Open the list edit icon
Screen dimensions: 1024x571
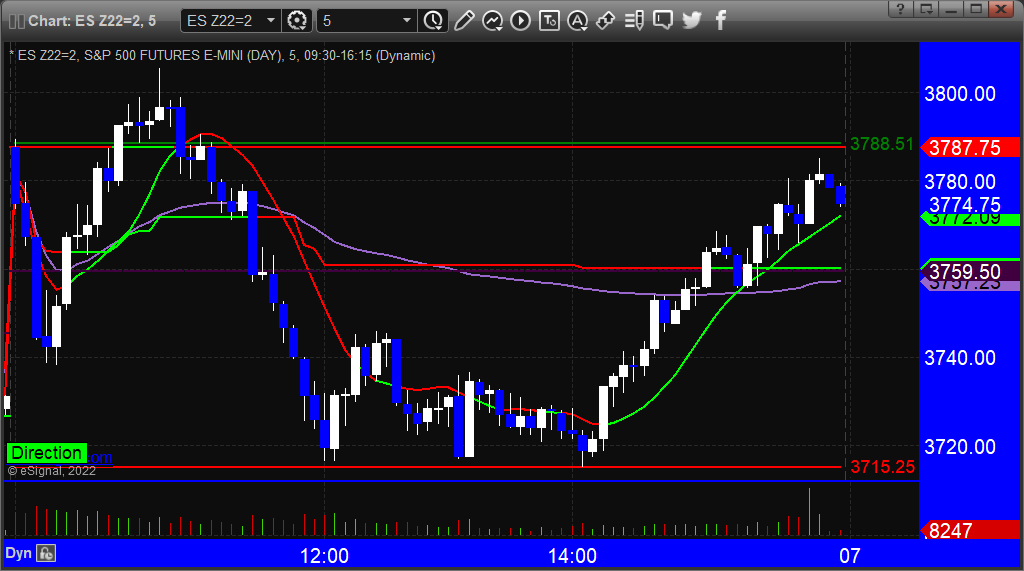634,21
